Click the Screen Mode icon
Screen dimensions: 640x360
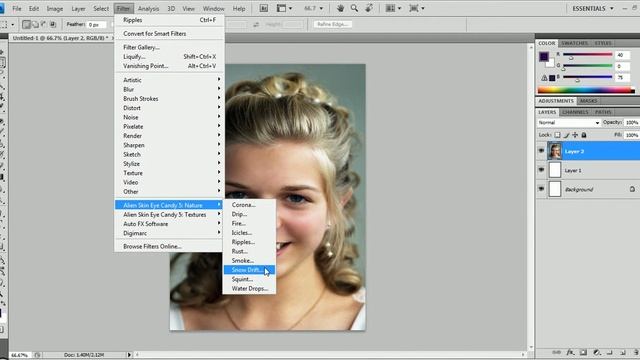click(x=416, y=8)
